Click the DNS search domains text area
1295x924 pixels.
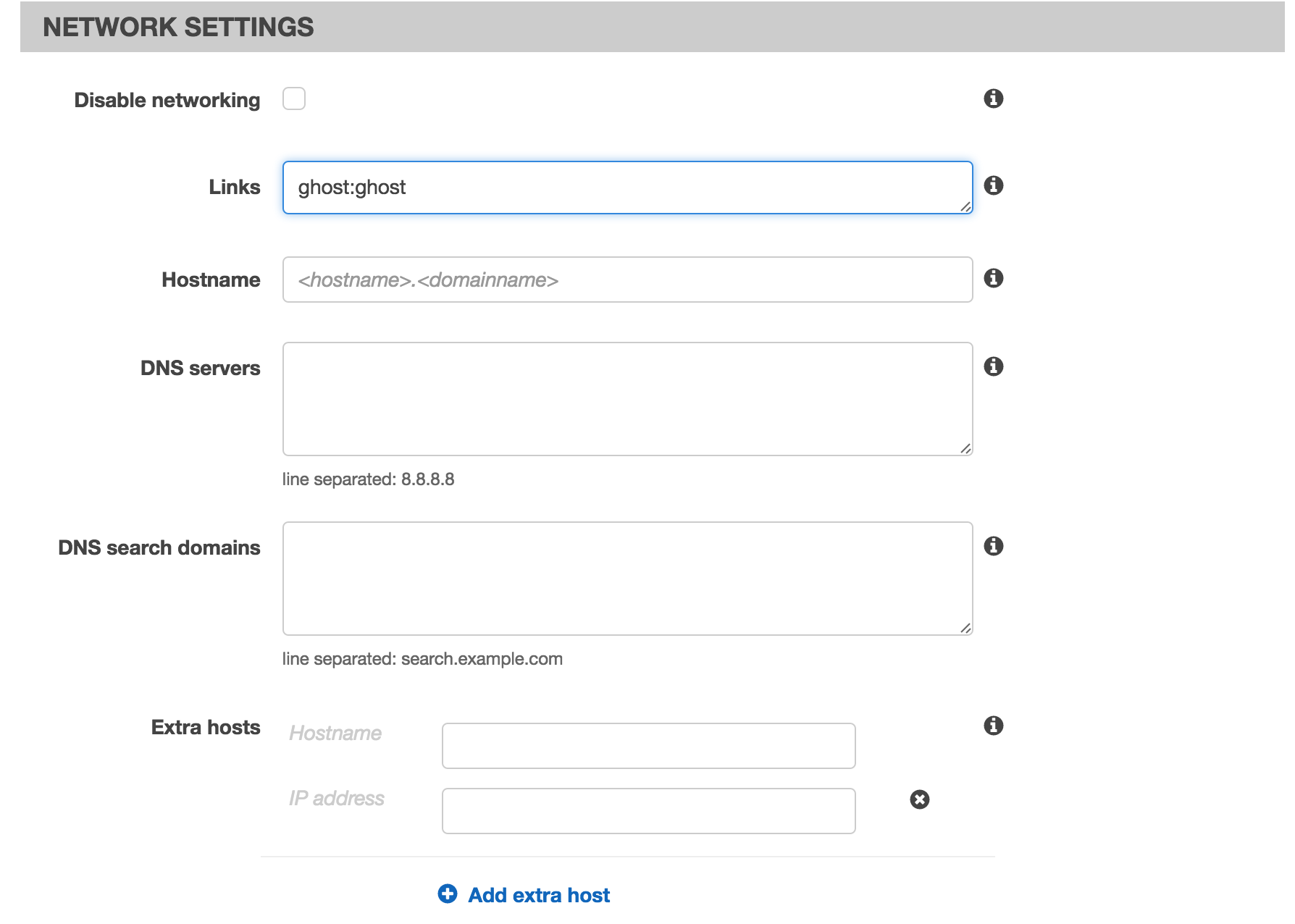point(627,579)
